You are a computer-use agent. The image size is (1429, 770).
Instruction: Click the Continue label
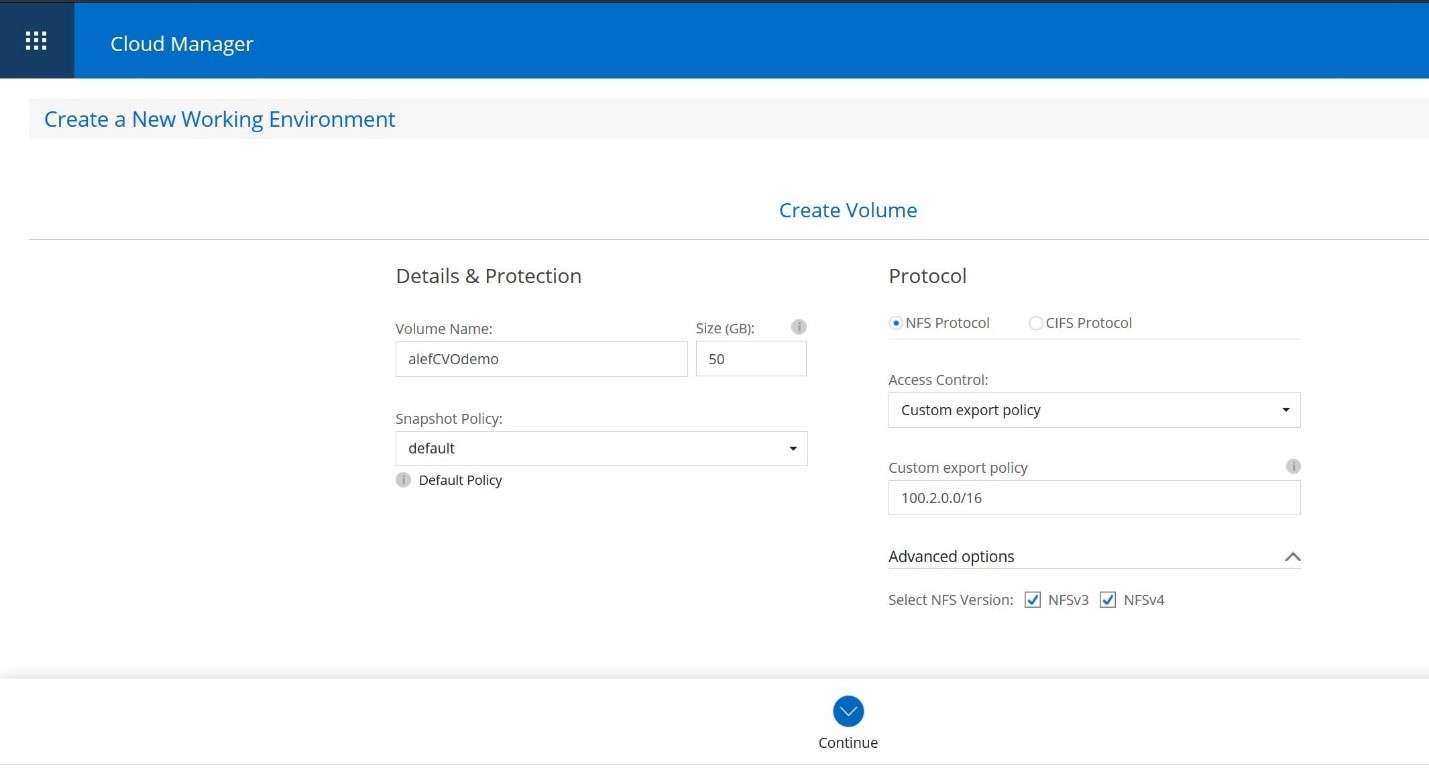(x=848, y=743)
